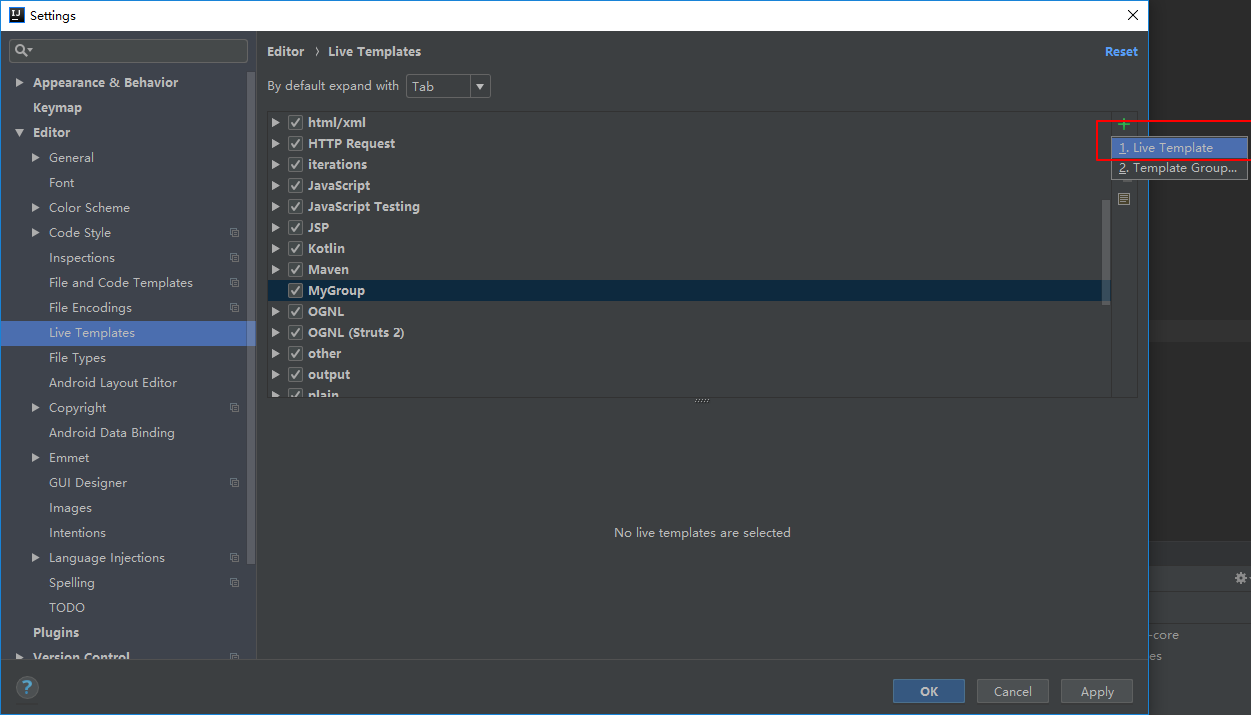Expand the other group arrow
This screenshot has width=1251, height=715.
pos(277,353)
